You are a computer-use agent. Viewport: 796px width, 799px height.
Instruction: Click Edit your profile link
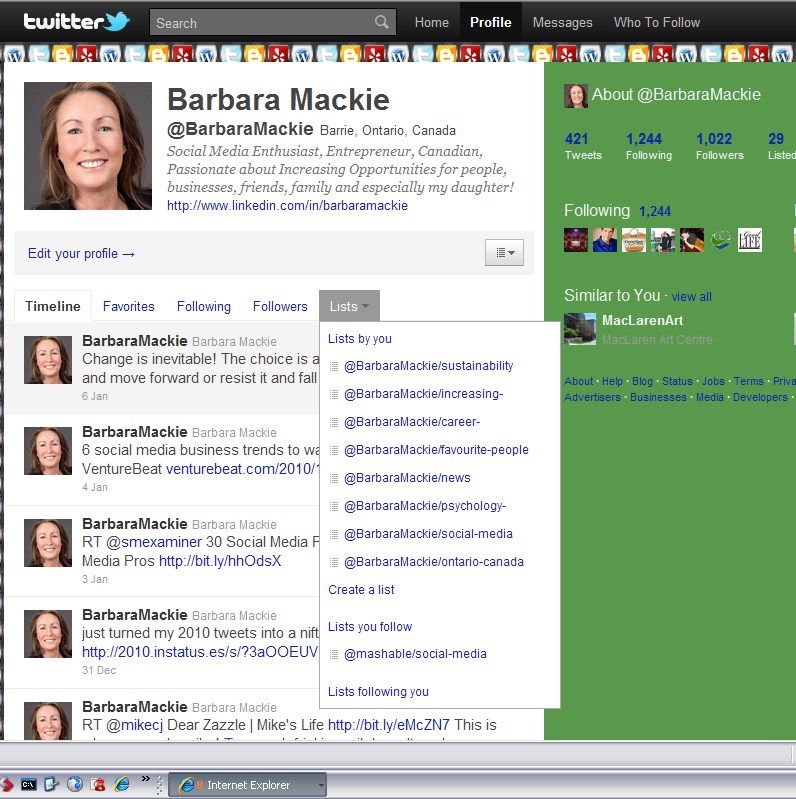[x=81, y=253]
